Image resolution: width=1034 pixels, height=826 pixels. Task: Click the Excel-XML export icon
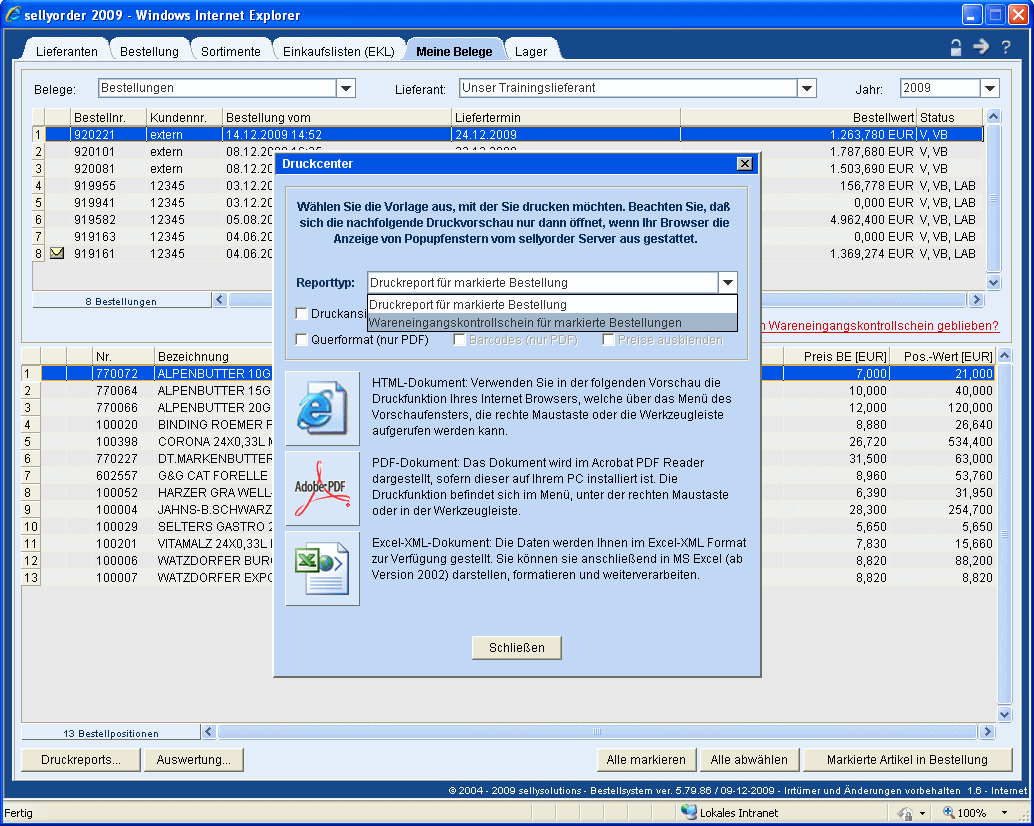[x=322, y=568]
